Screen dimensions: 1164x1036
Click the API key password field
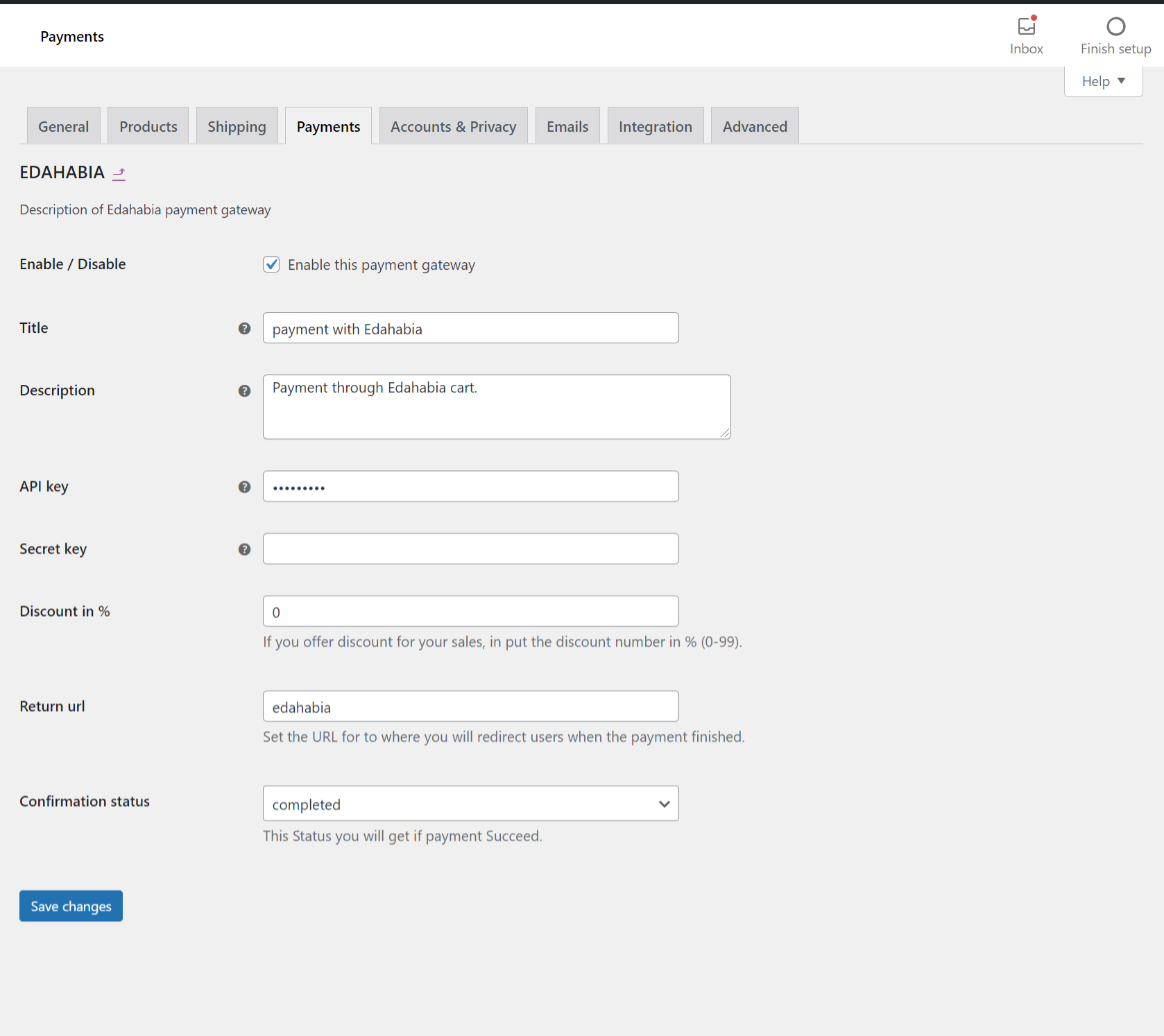click(470, 486)
